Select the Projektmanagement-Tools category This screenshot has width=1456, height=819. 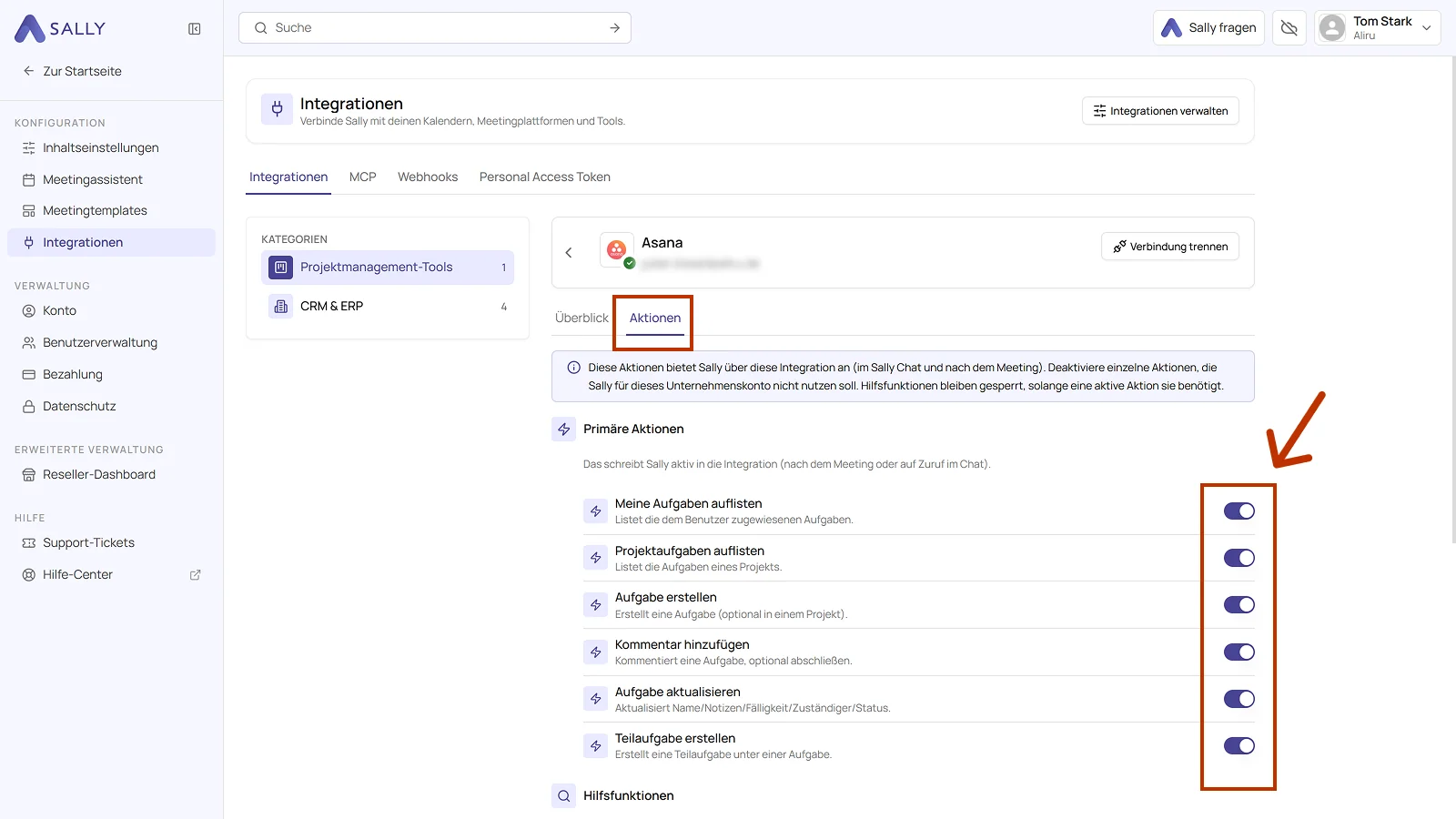click(x=388, y=268)
